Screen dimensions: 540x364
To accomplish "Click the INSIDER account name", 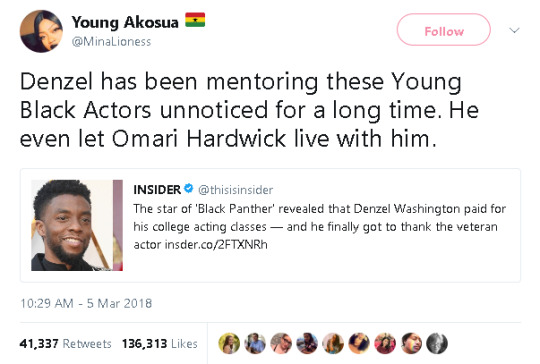I will pyautogui.click(x=157, y=189).
